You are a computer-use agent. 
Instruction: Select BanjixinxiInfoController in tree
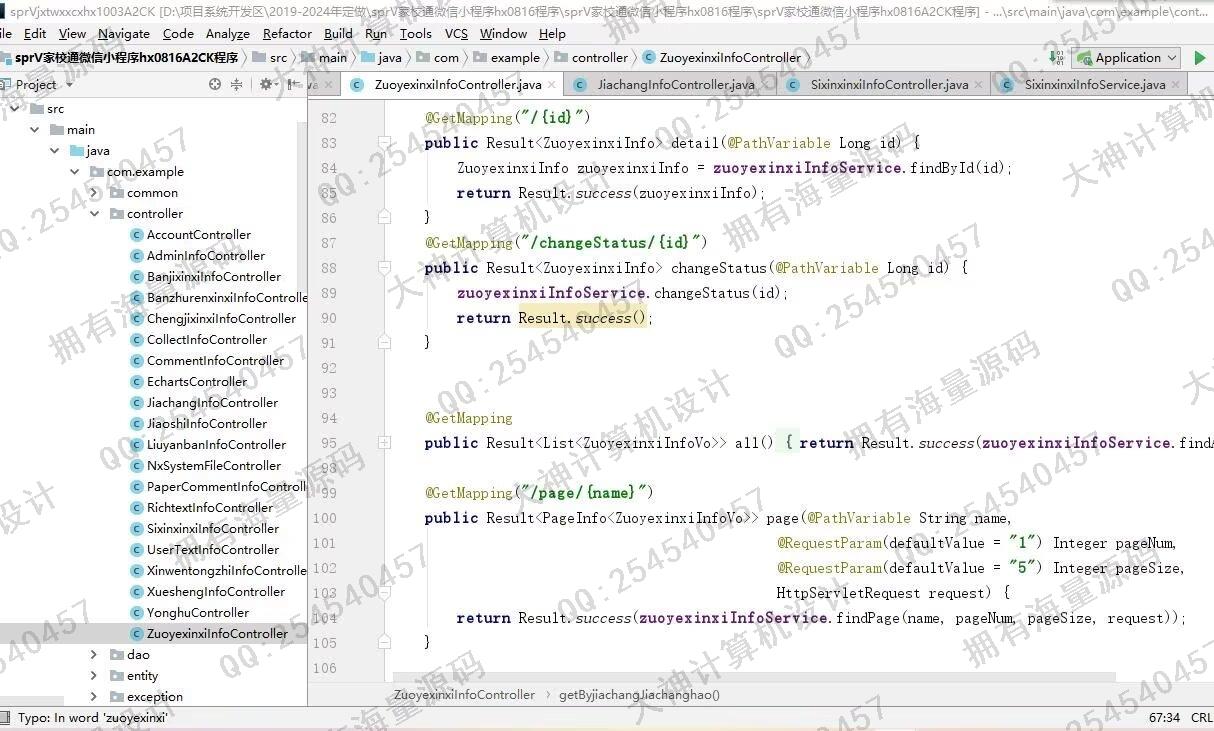(214, 277)
